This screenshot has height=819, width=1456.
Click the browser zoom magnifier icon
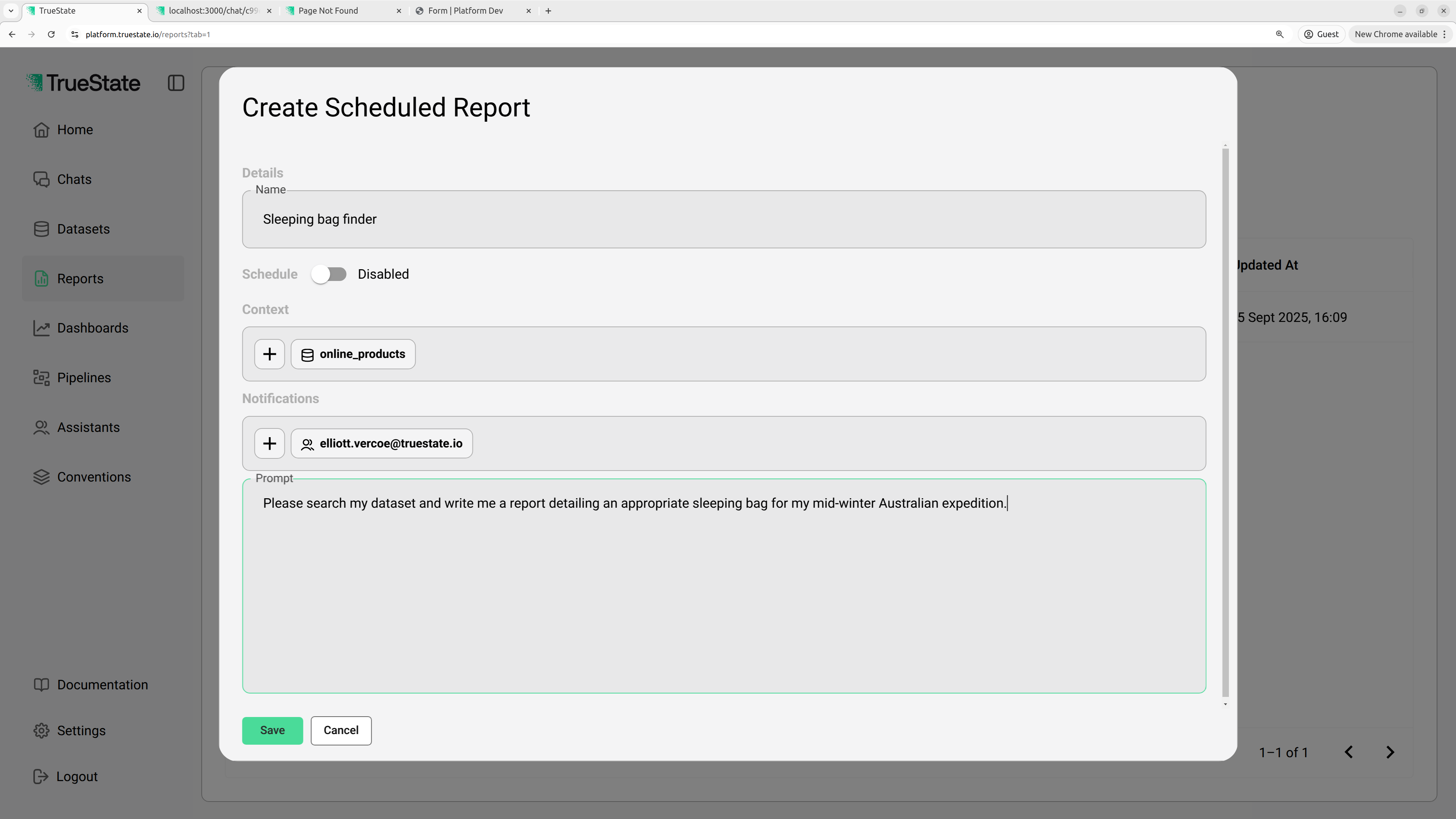pyautogui.click(x=1280, y=35)
